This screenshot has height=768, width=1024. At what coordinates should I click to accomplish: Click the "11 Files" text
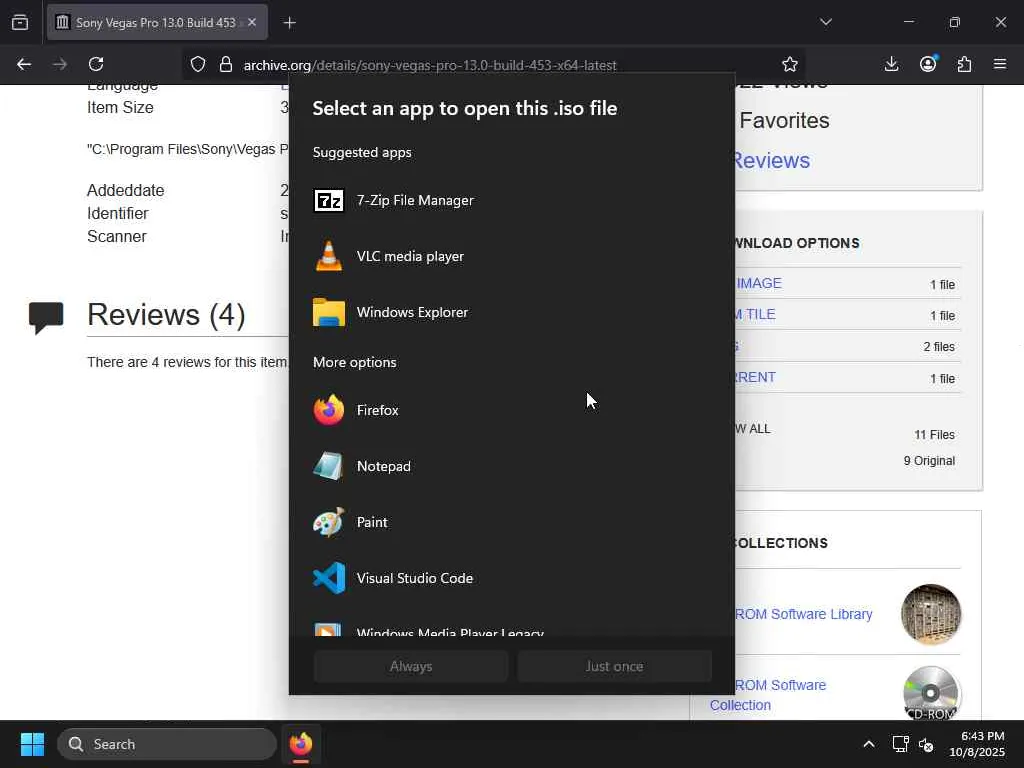pyautogui.click(x=935, y=434)
